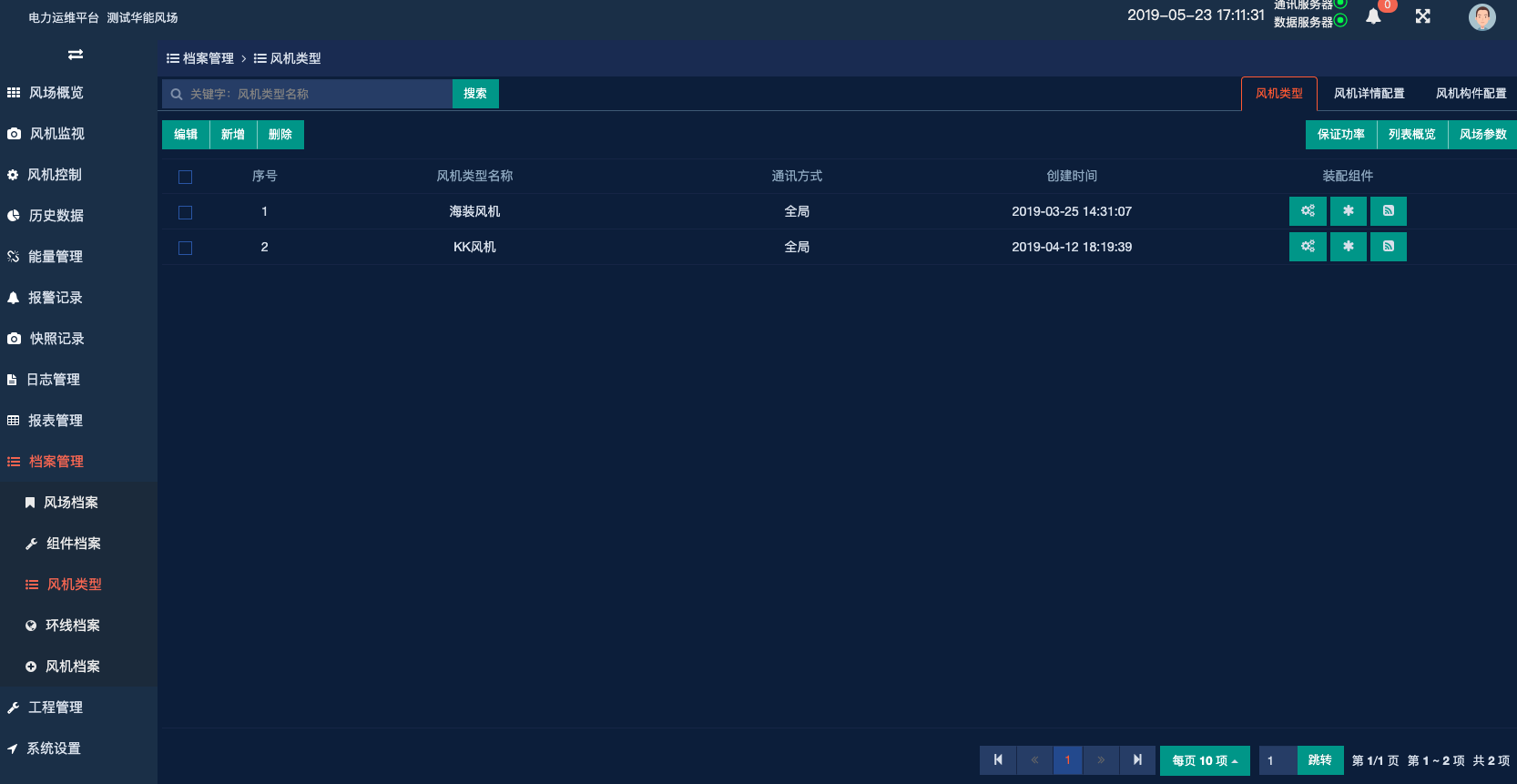Toggle the select-all checkbox in table header

click(186, 177)
